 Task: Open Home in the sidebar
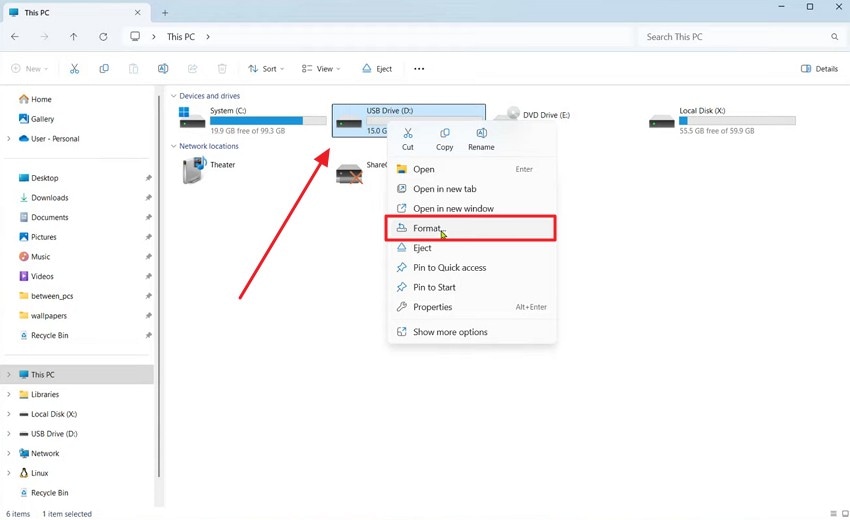click(41, 99)
